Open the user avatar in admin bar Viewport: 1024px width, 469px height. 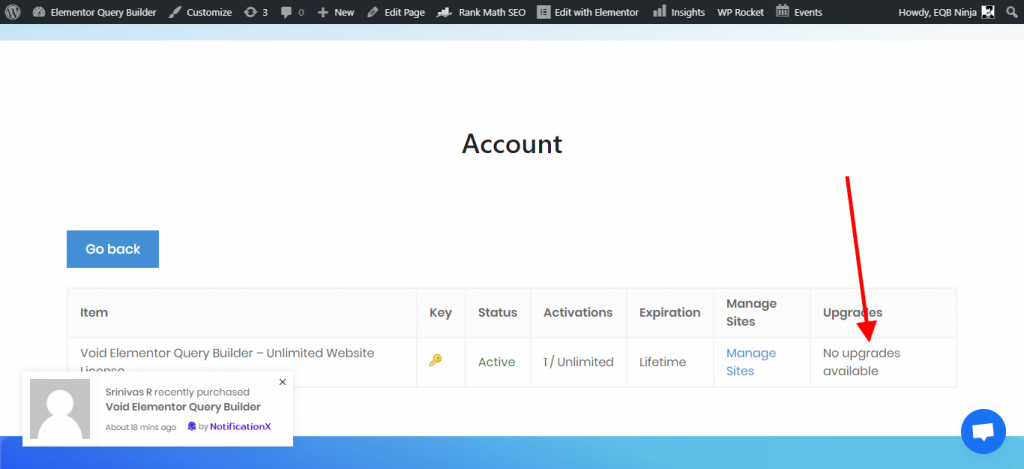point(988,12)
